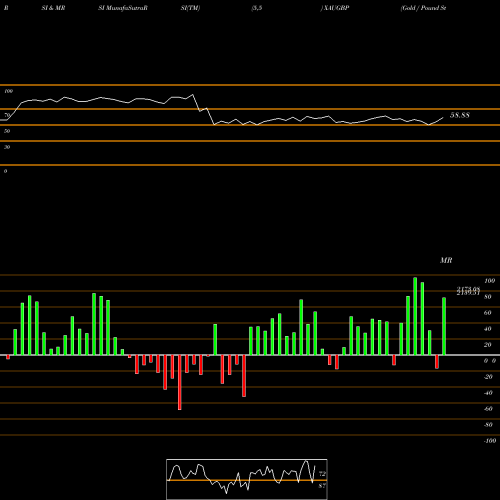This screenshot has width=500, height=500.
Task: Open the mini oscillator thumbnail chart
Action: 247,479
